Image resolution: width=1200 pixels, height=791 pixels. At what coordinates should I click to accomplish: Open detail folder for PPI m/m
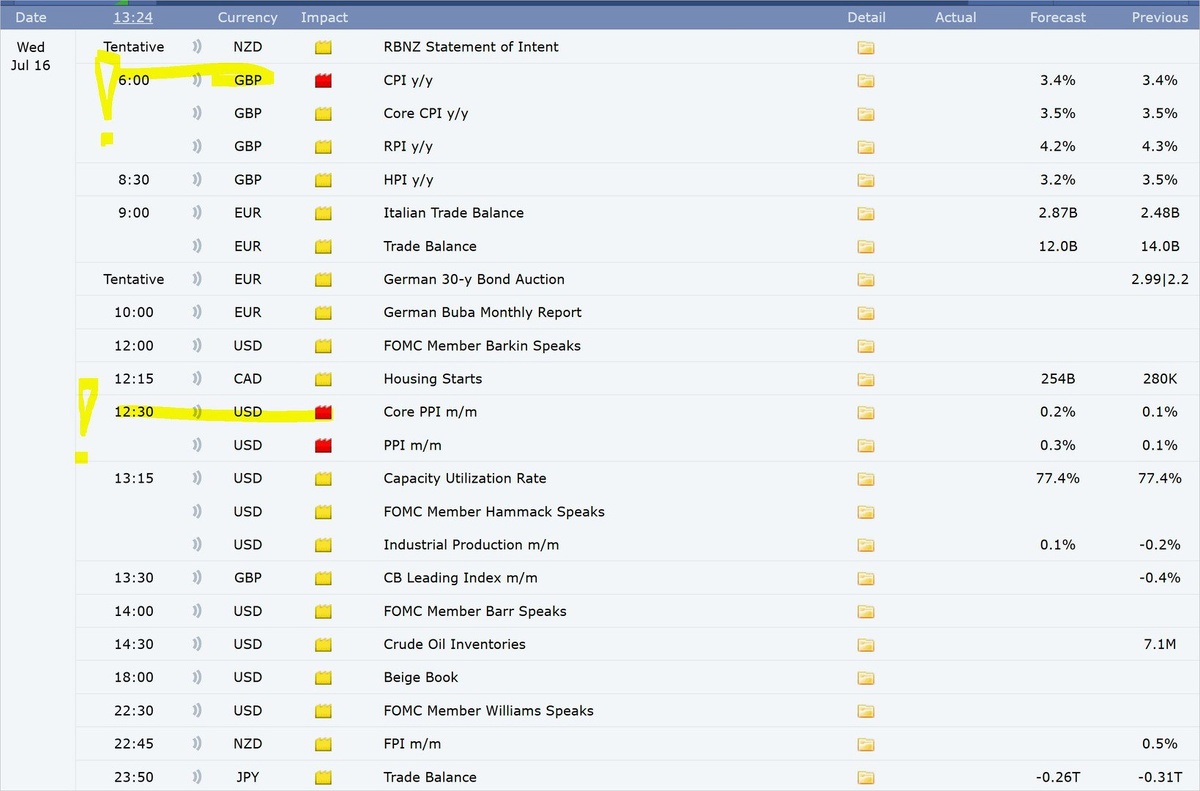pos(866,445)
